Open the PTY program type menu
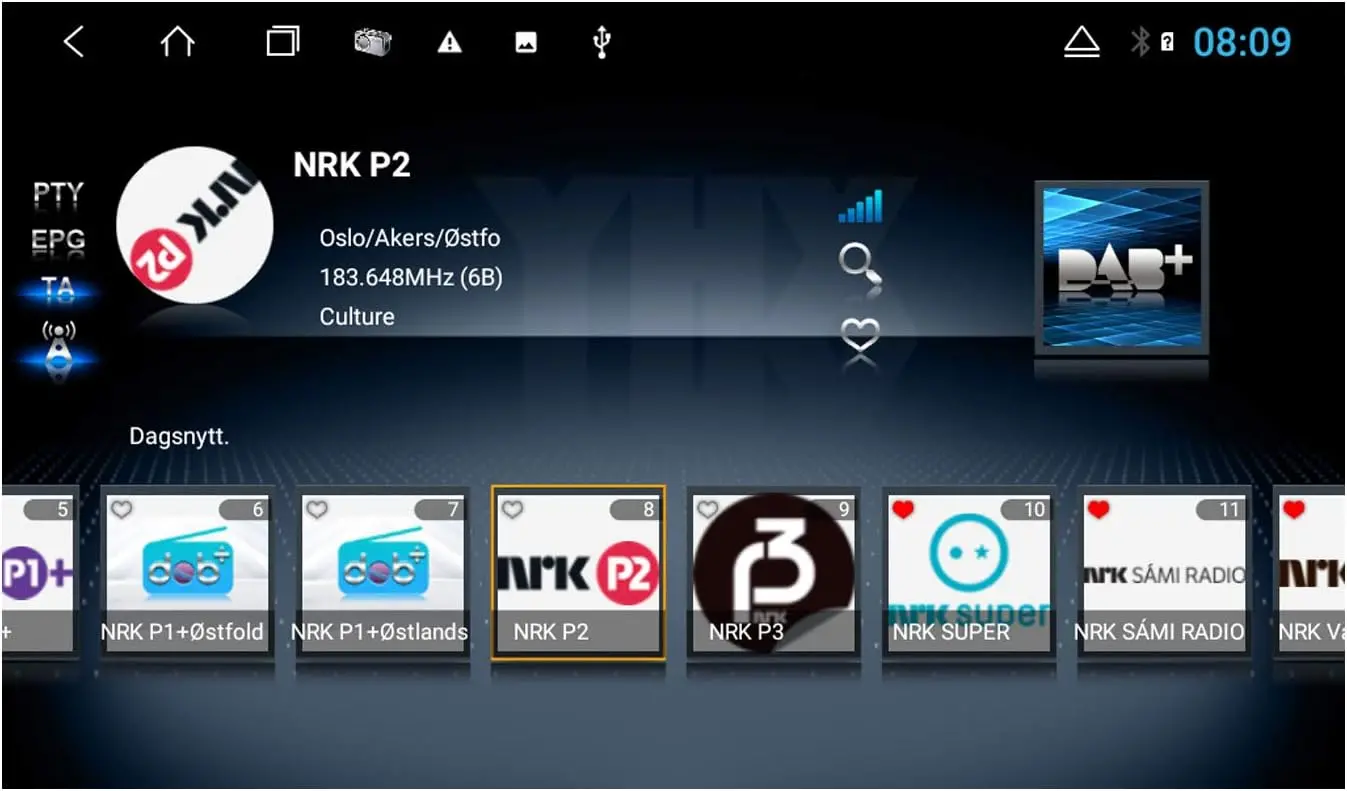This screenshot has height=791, width=1347. click(x=58, y=193)
